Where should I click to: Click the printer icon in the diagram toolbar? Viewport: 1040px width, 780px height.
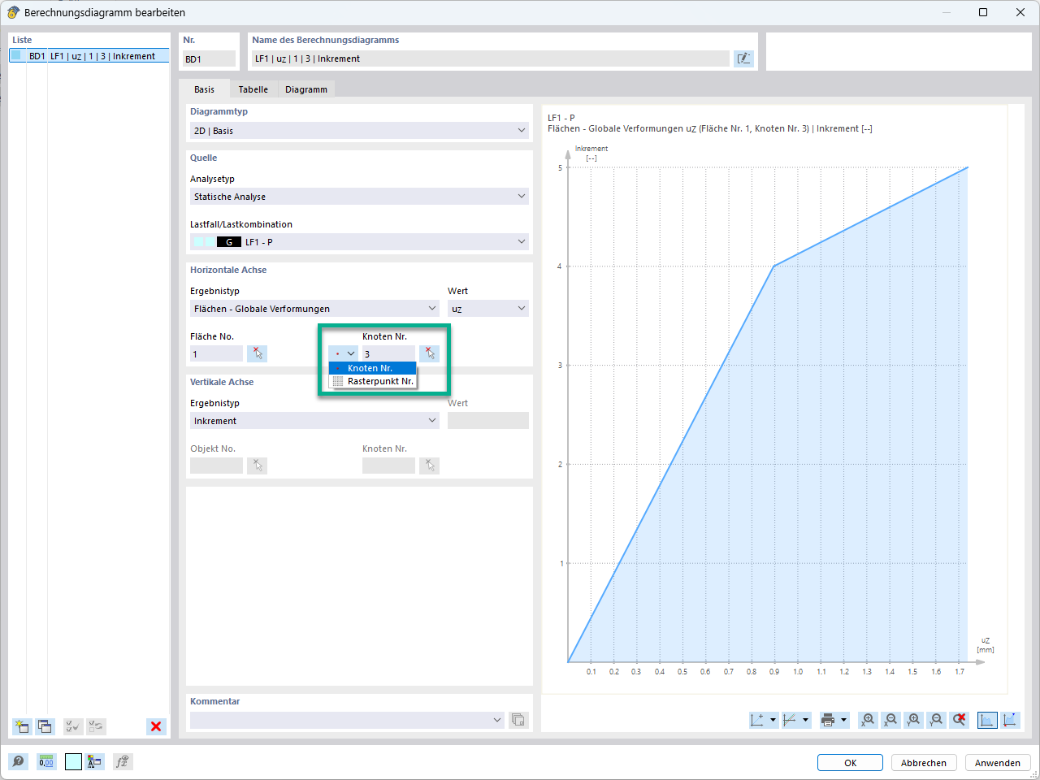pos(828,720)
